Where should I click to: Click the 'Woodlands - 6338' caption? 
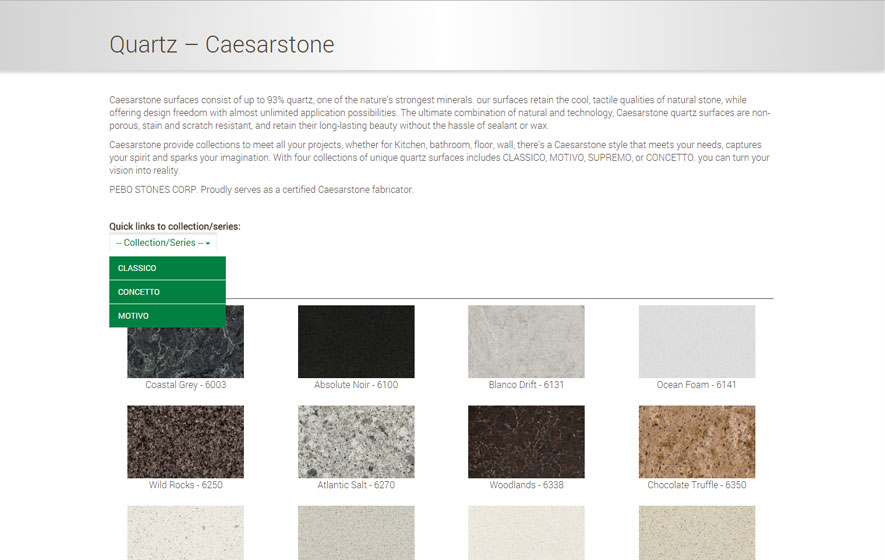(526, 484)
